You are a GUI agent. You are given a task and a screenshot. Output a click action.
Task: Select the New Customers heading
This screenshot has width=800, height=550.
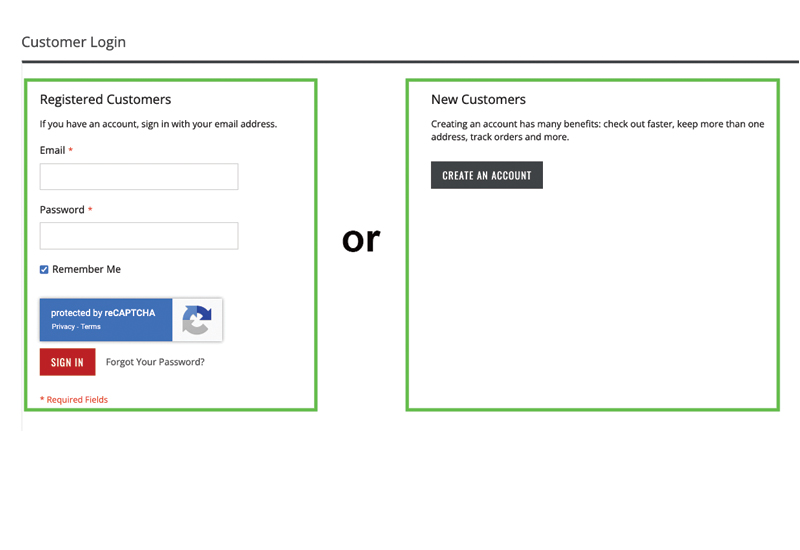(478, 100)
